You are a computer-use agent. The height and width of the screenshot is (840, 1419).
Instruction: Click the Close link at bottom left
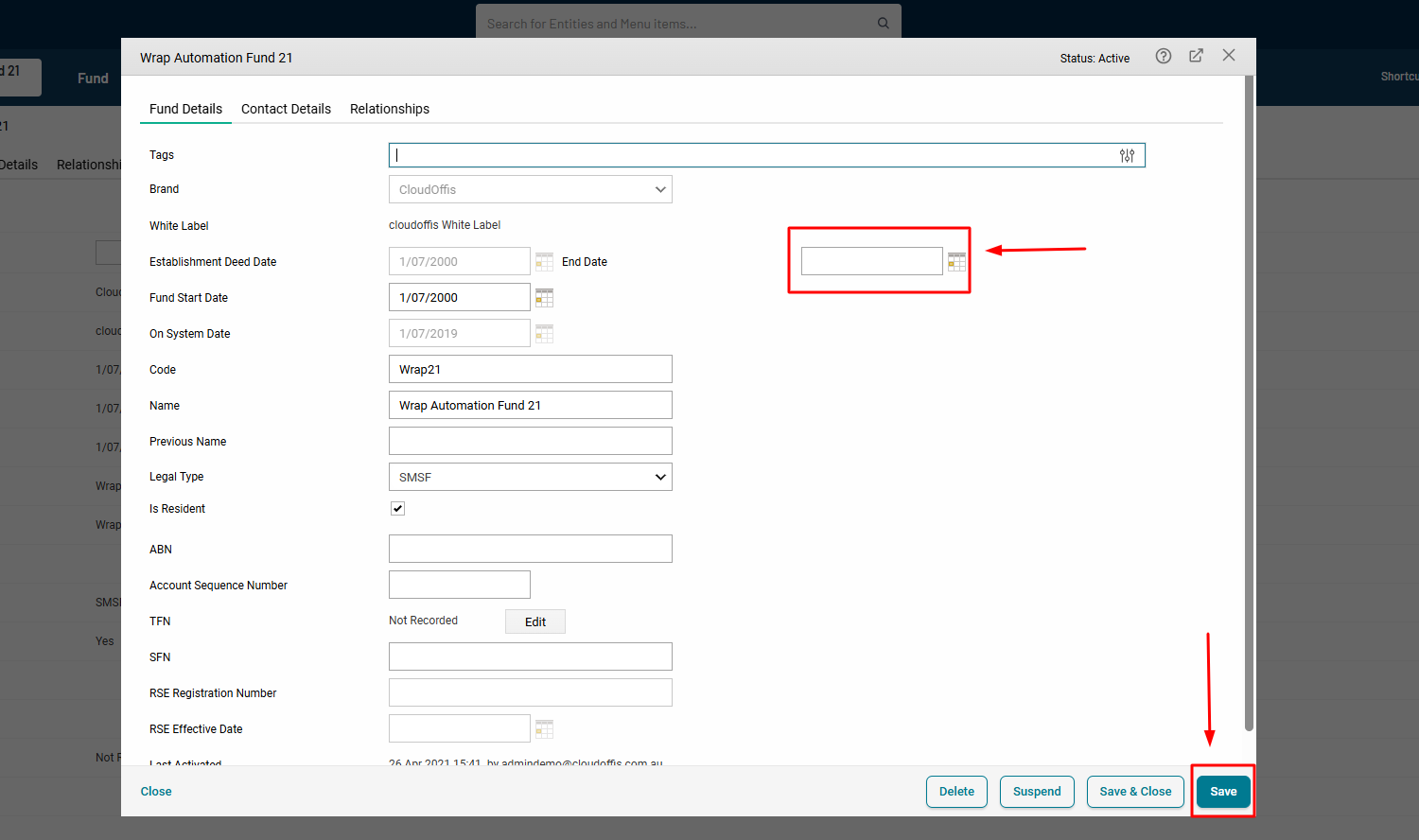pyautogui.click(x=156, y=792)
